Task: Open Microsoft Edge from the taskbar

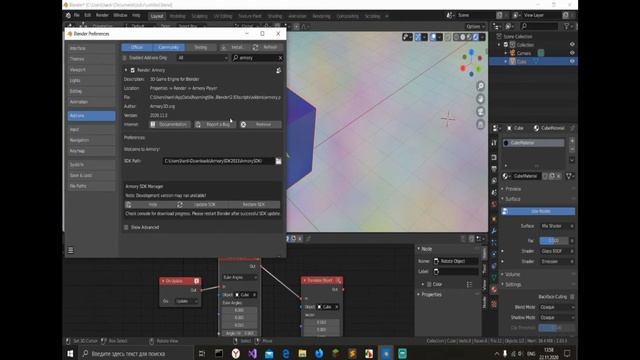Action: point(286,353)
